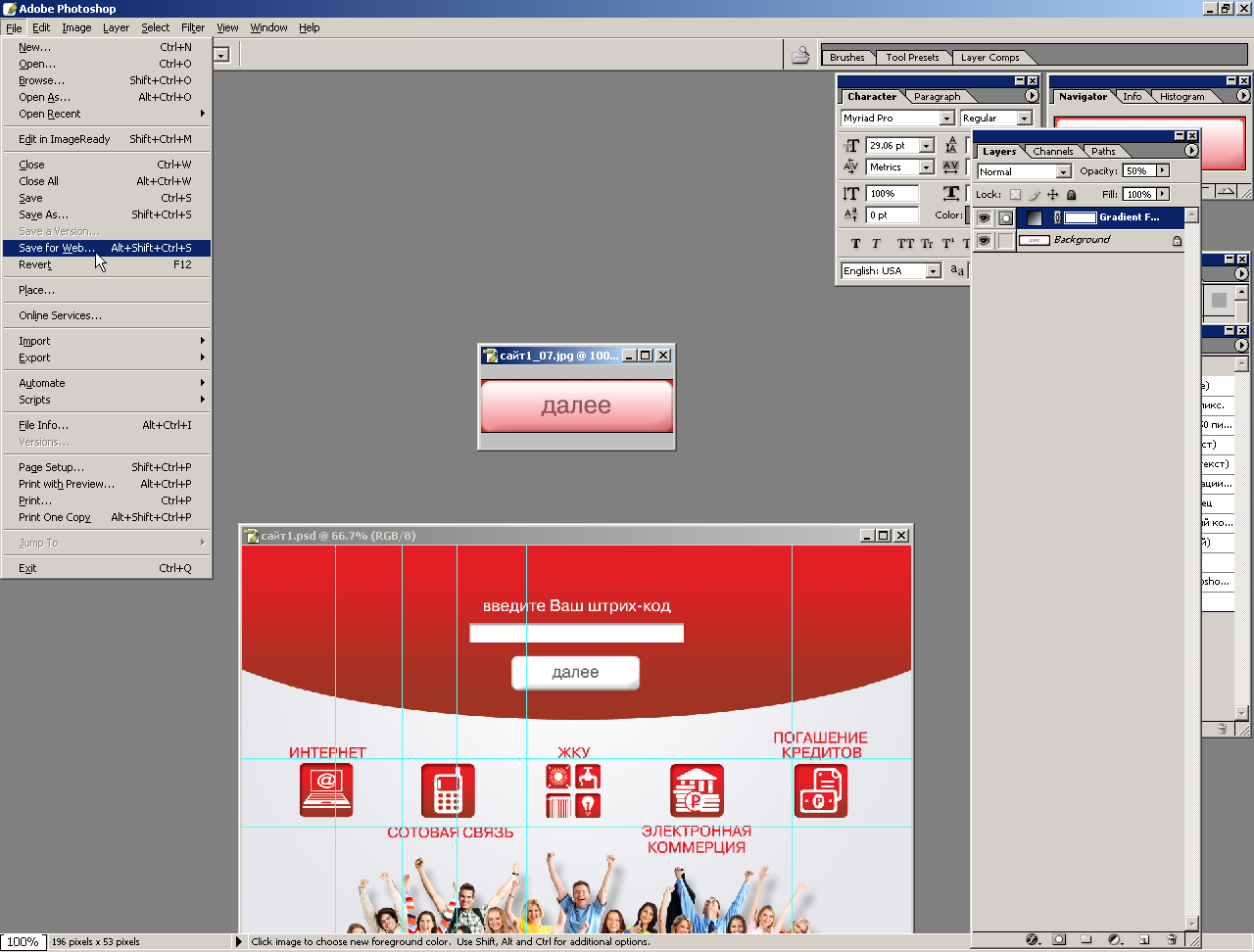Toggle link box of Background layer
The width and height of the screenshot is (1254, 952).
pyautogui.click(x=1005, y=240)
